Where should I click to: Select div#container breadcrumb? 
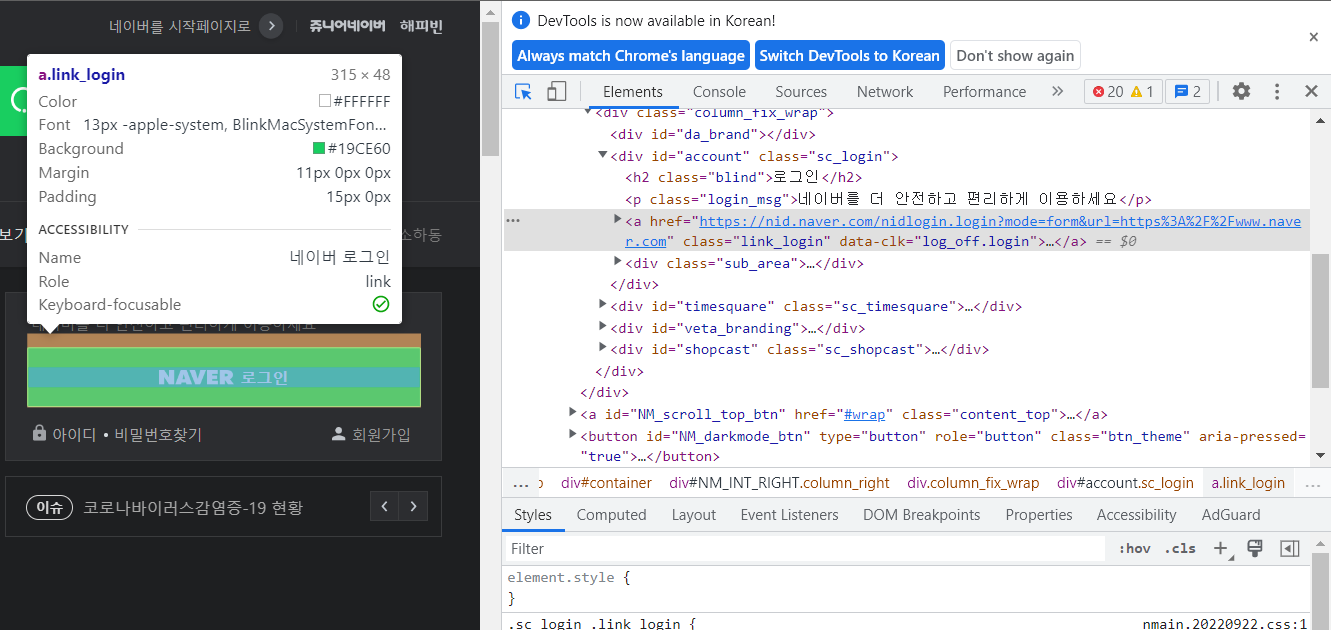click(606, 483)
